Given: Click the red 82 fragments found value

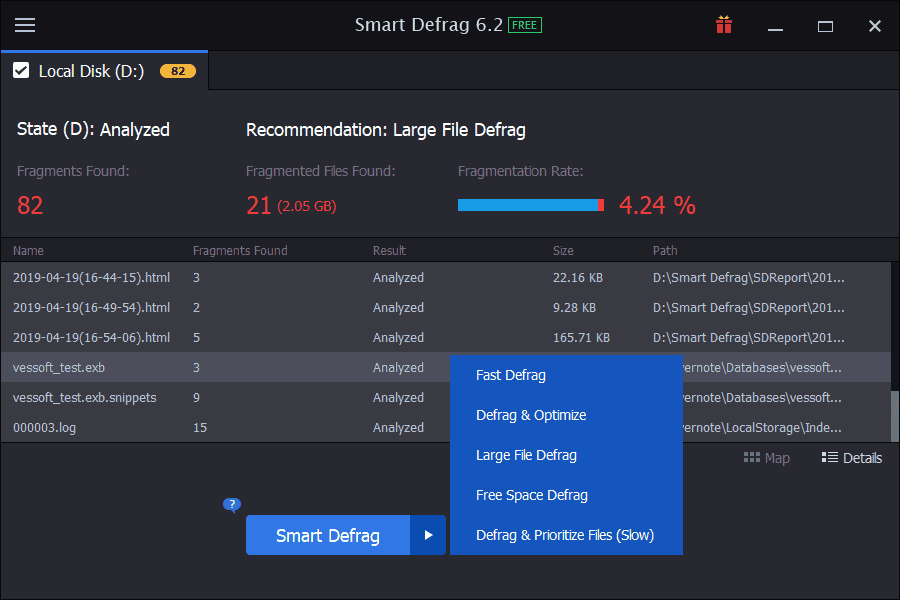Looking at the screenshot, I should [x=30, y=205].
